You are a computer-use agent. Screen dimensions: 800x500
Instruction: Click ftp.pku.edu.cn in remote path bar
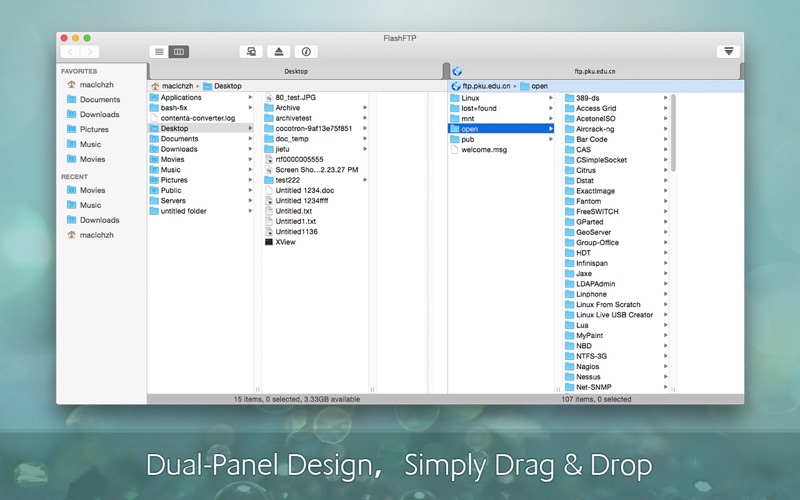pyautogui.click(x=486, y=86)
